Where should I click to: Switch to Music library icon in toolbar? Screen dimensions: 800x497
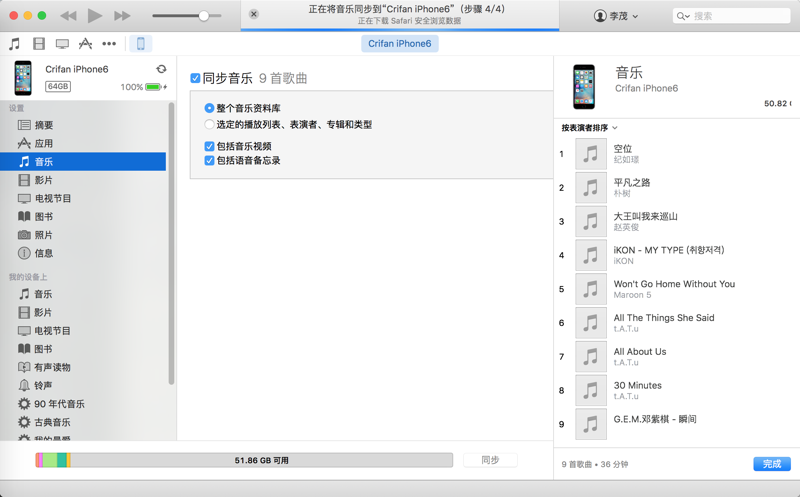click(14, 44)
